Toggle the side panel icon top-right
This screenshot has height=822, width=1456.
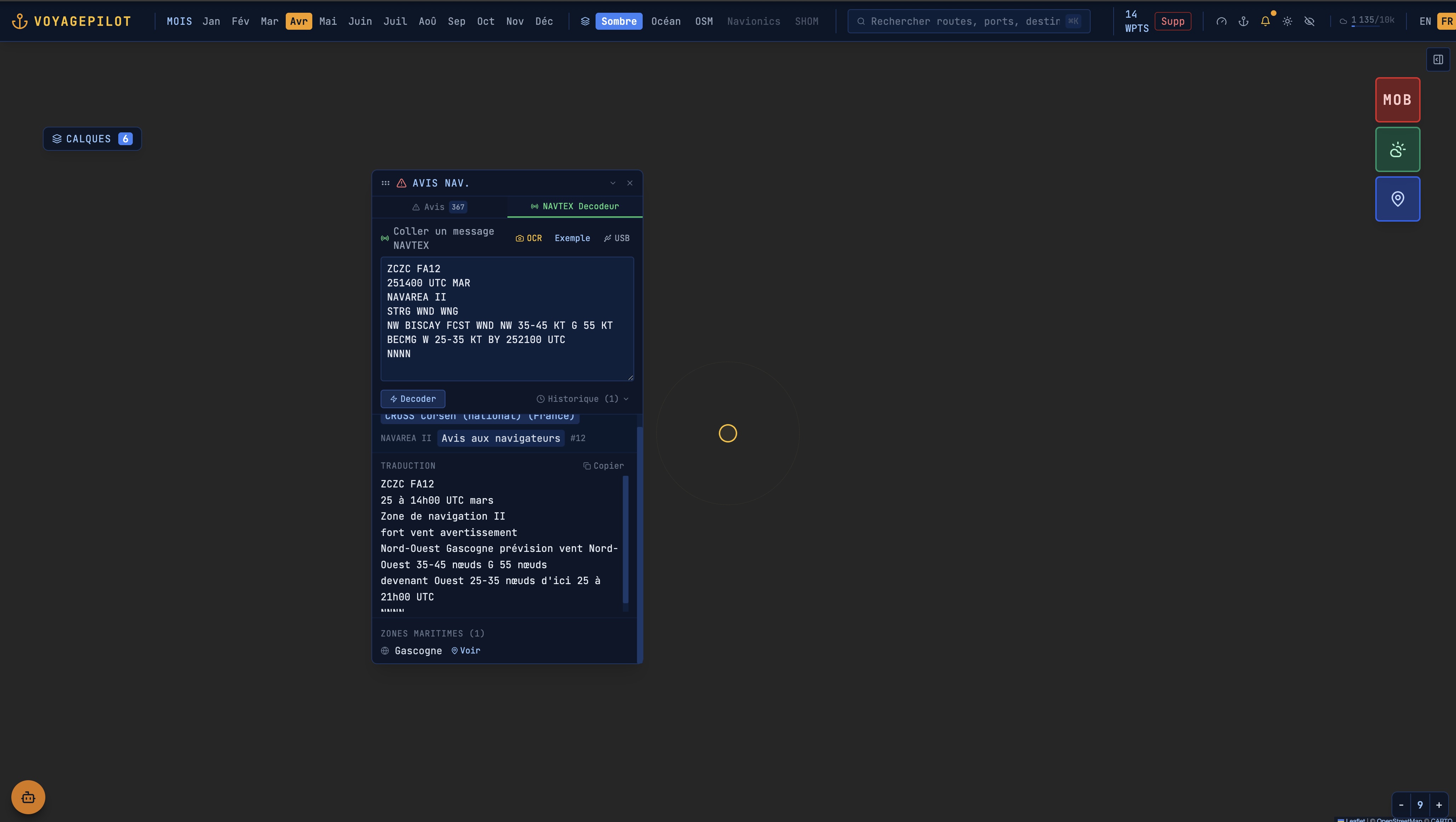[1438, 60]
